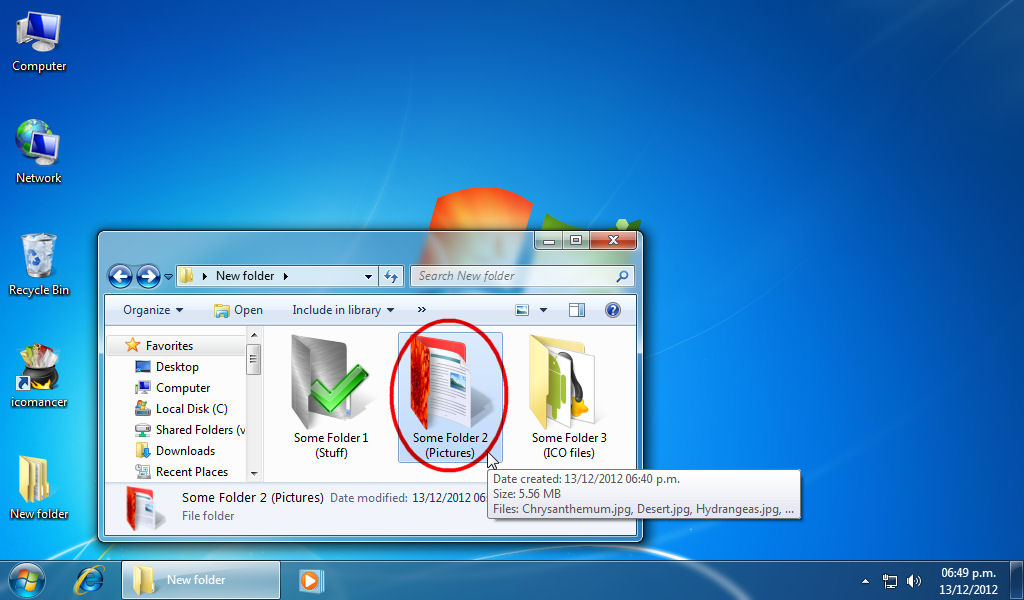The image size is (1024, 600).
Task: Select the Network desktop icon
Action: (x=39, y=151)
